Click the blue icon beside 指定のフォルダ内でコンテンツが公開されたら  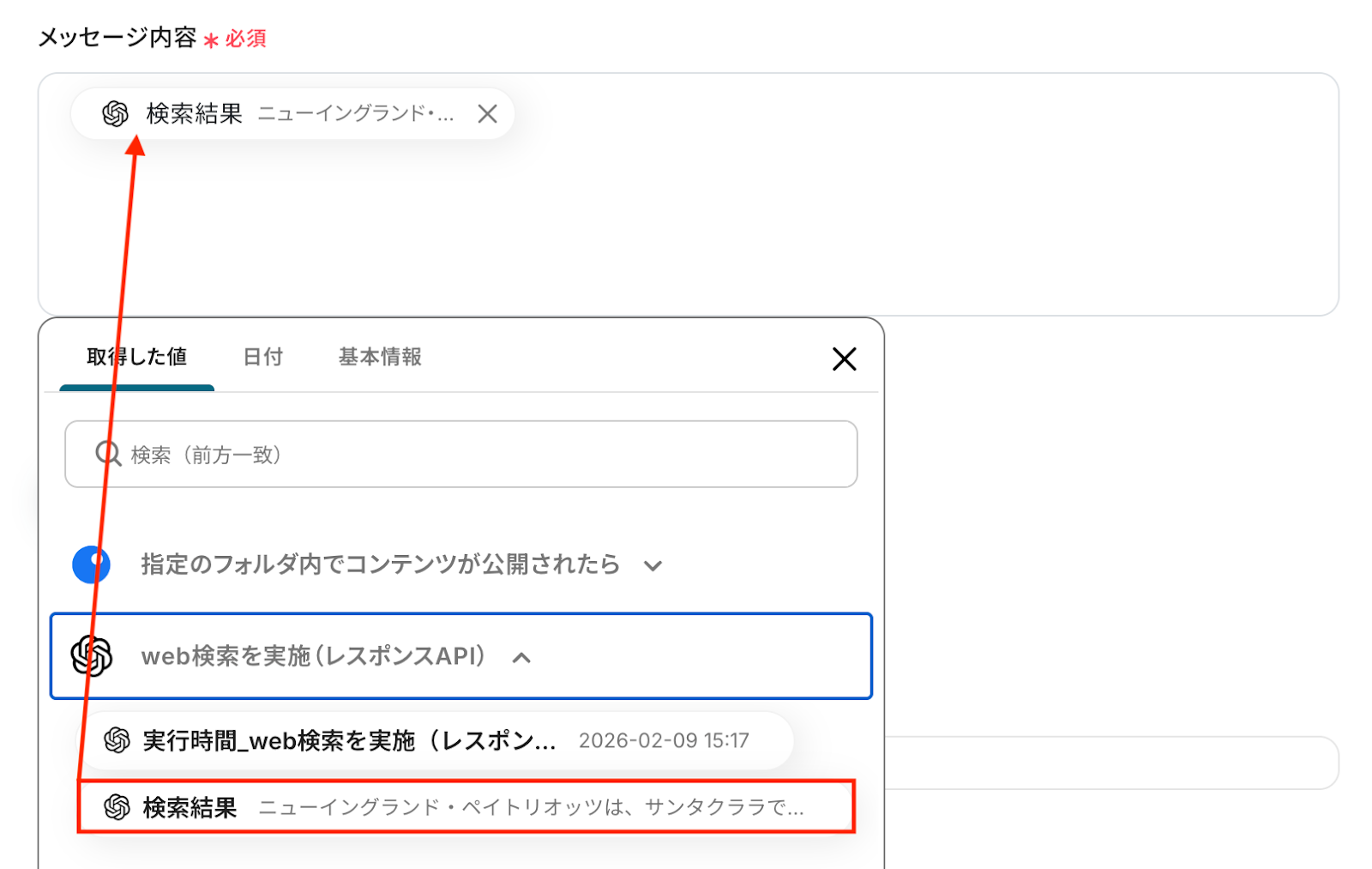tap(92, 564)
